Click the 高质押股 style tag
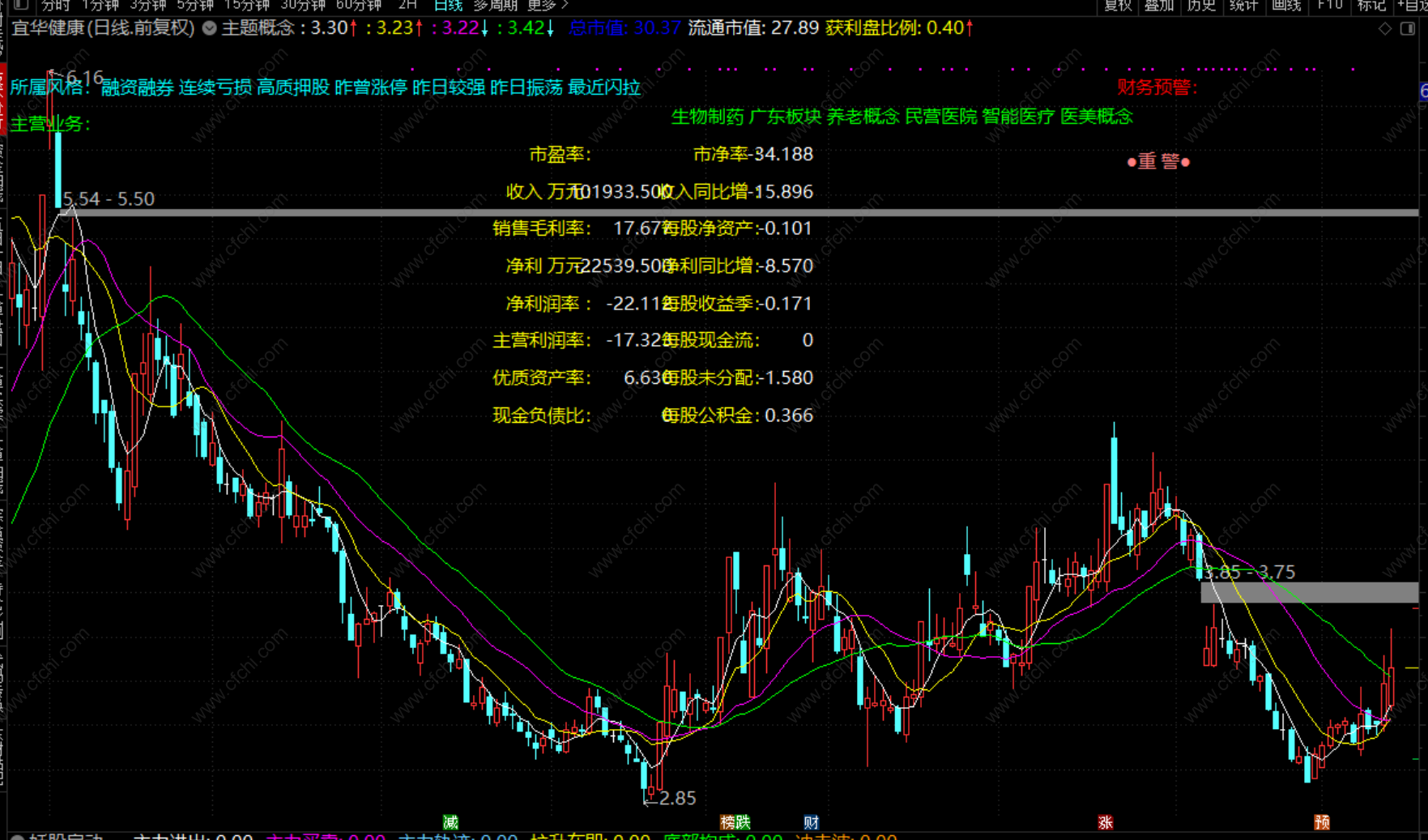The width and height of the screenshot is (1428, 840). [x=292, y=87]
